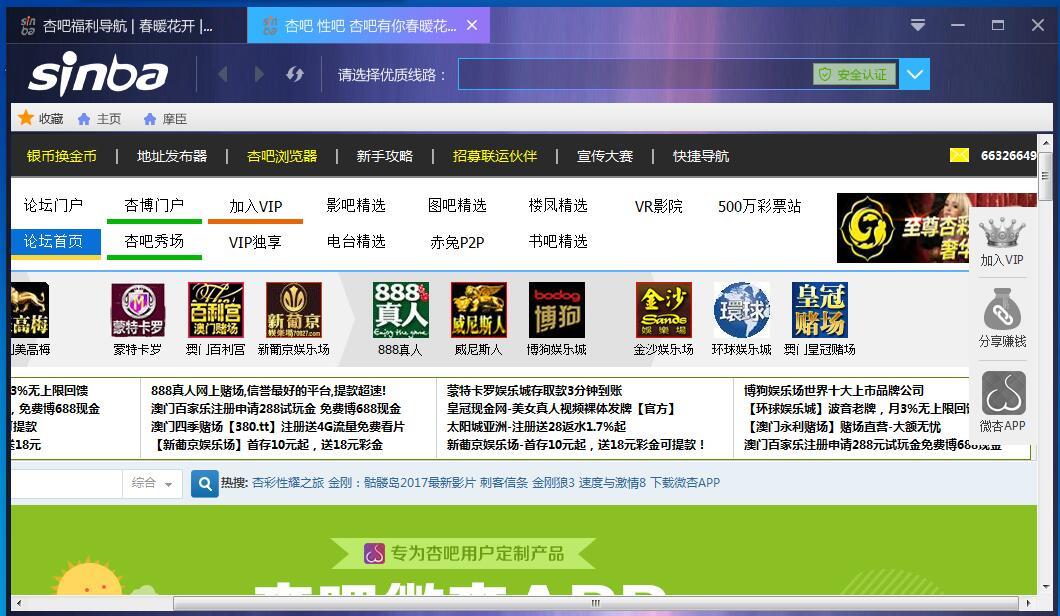Click 银币换金币 in top menu

click(62, 156)
